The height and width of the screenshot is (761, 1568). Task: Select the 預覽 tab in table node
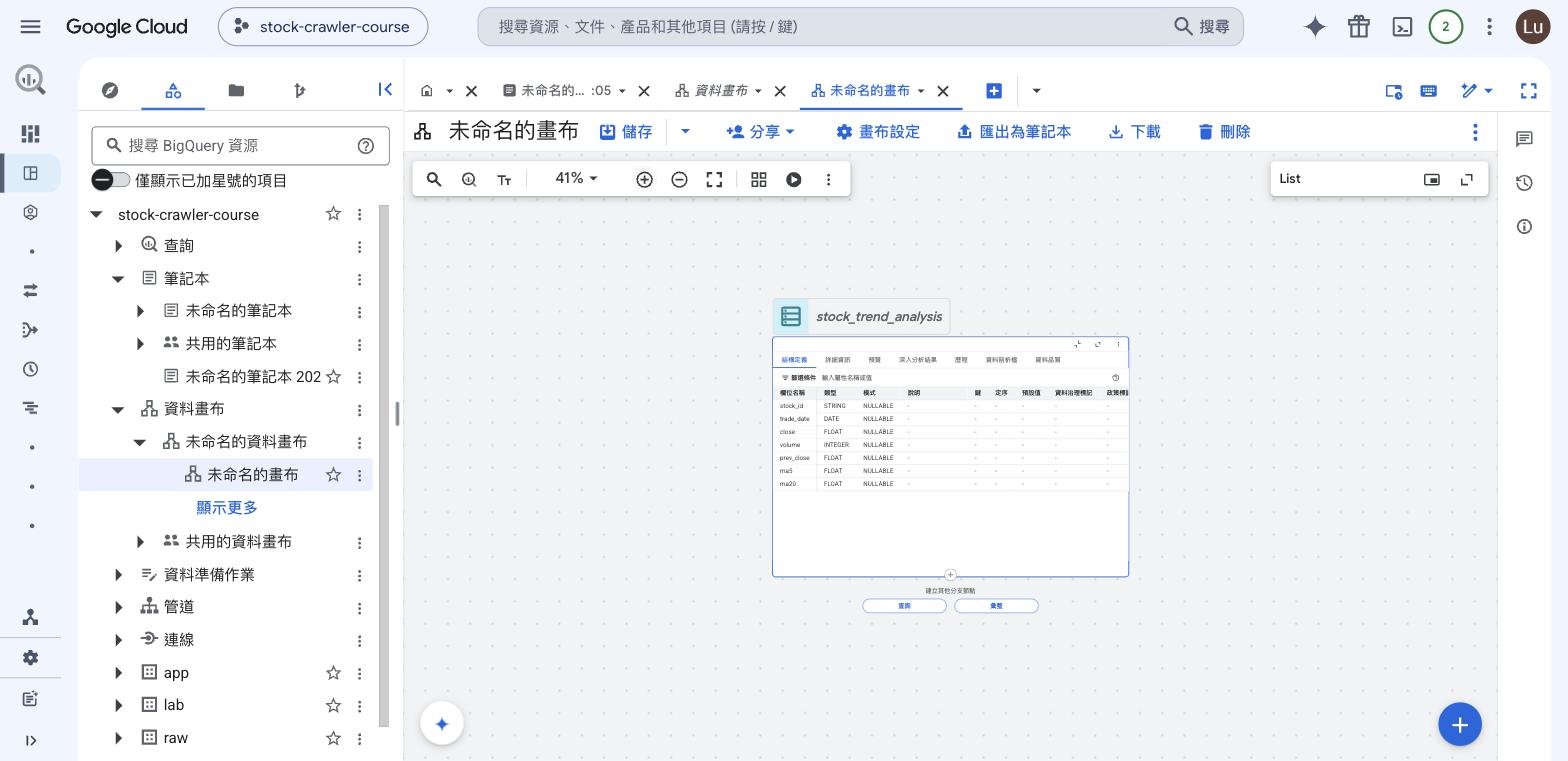pos(875,359)
